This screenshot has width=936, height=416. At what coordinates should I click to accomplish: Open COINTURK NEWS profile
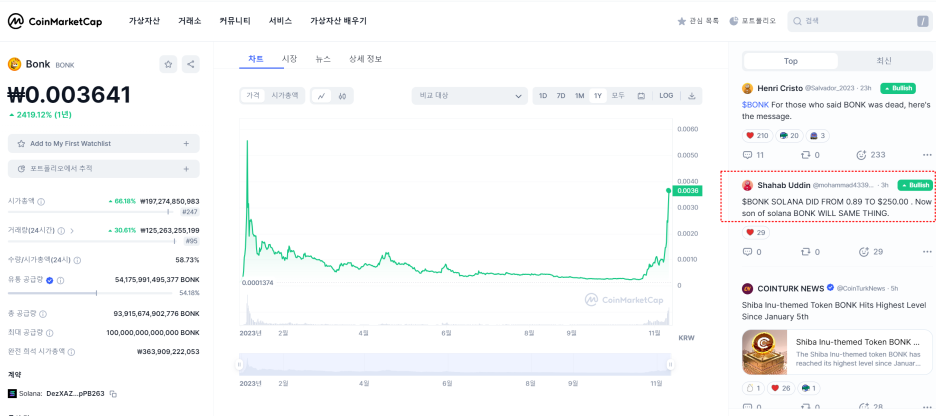(x=790, y=288)
